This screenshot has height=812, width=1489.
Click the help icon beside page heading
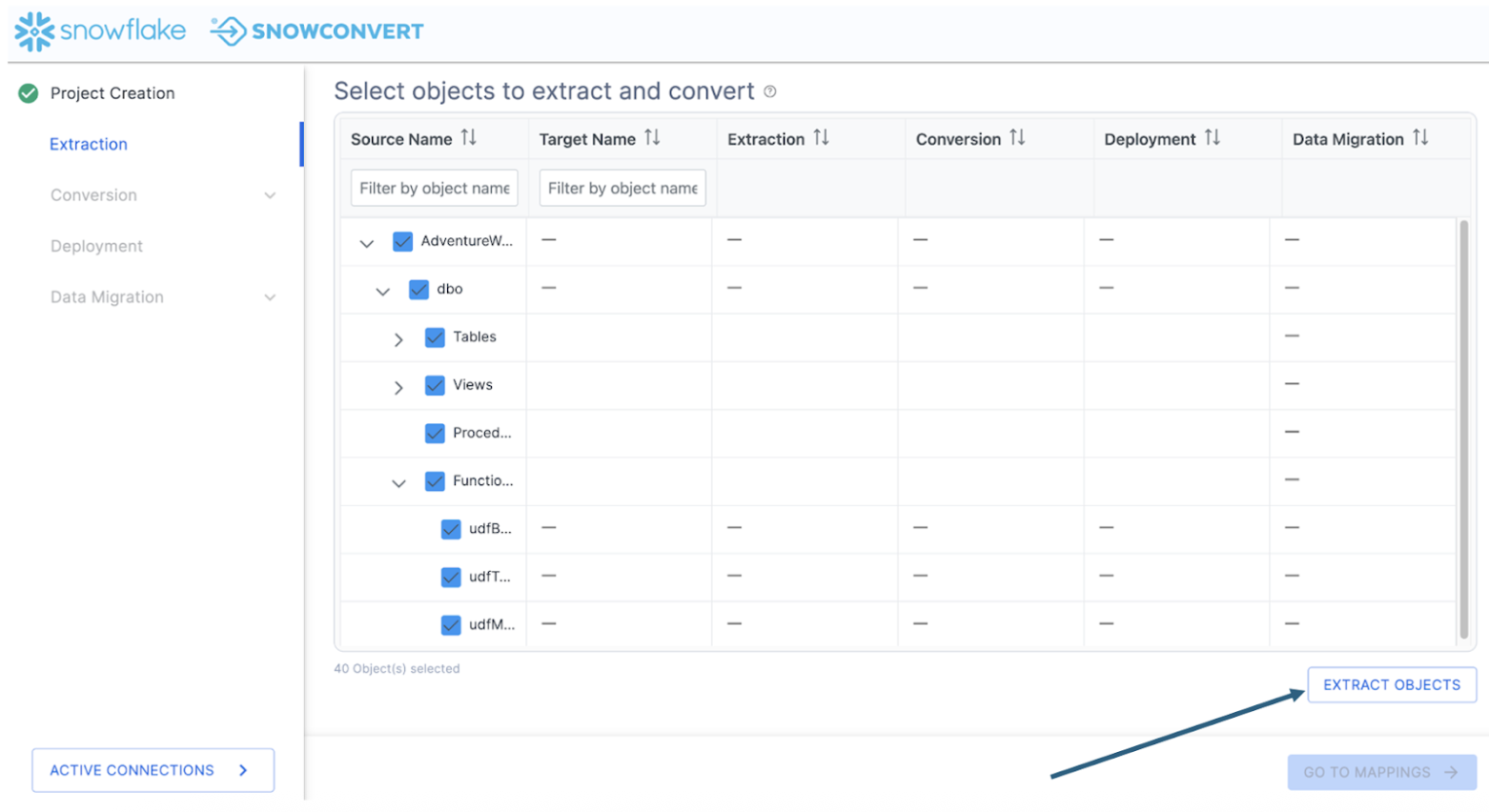pos(770,91)
